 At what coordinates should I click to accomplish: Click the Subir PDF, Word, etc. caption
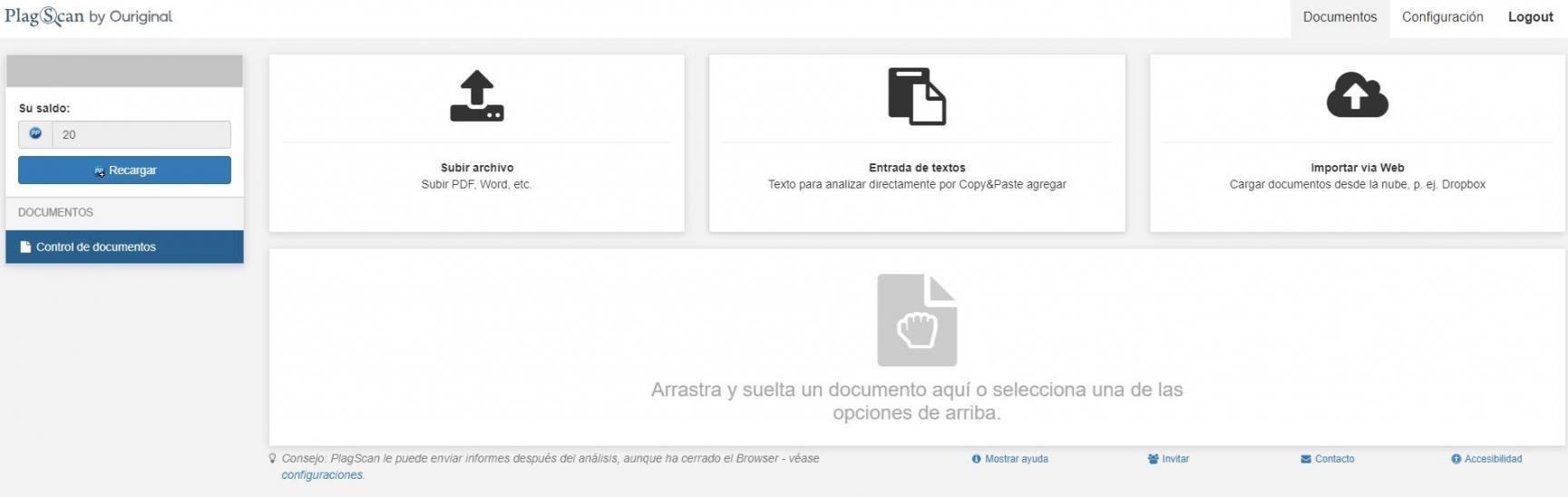476,184
